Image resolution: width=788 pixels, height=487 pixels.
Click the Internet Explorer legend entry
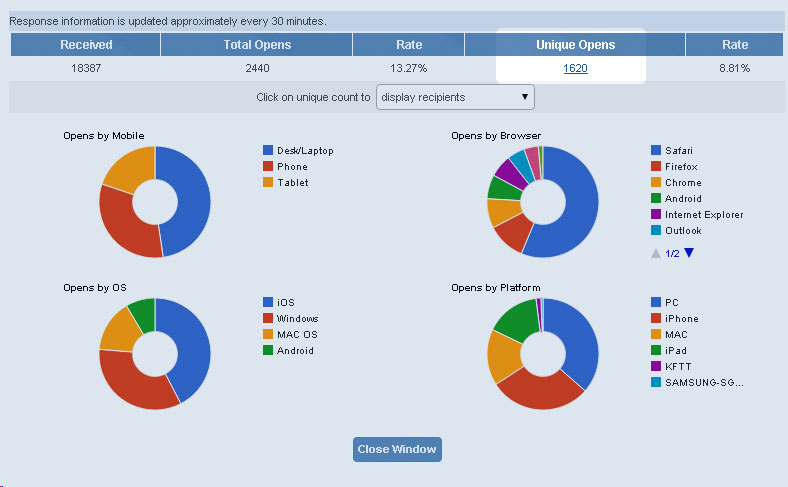point(697,215)
